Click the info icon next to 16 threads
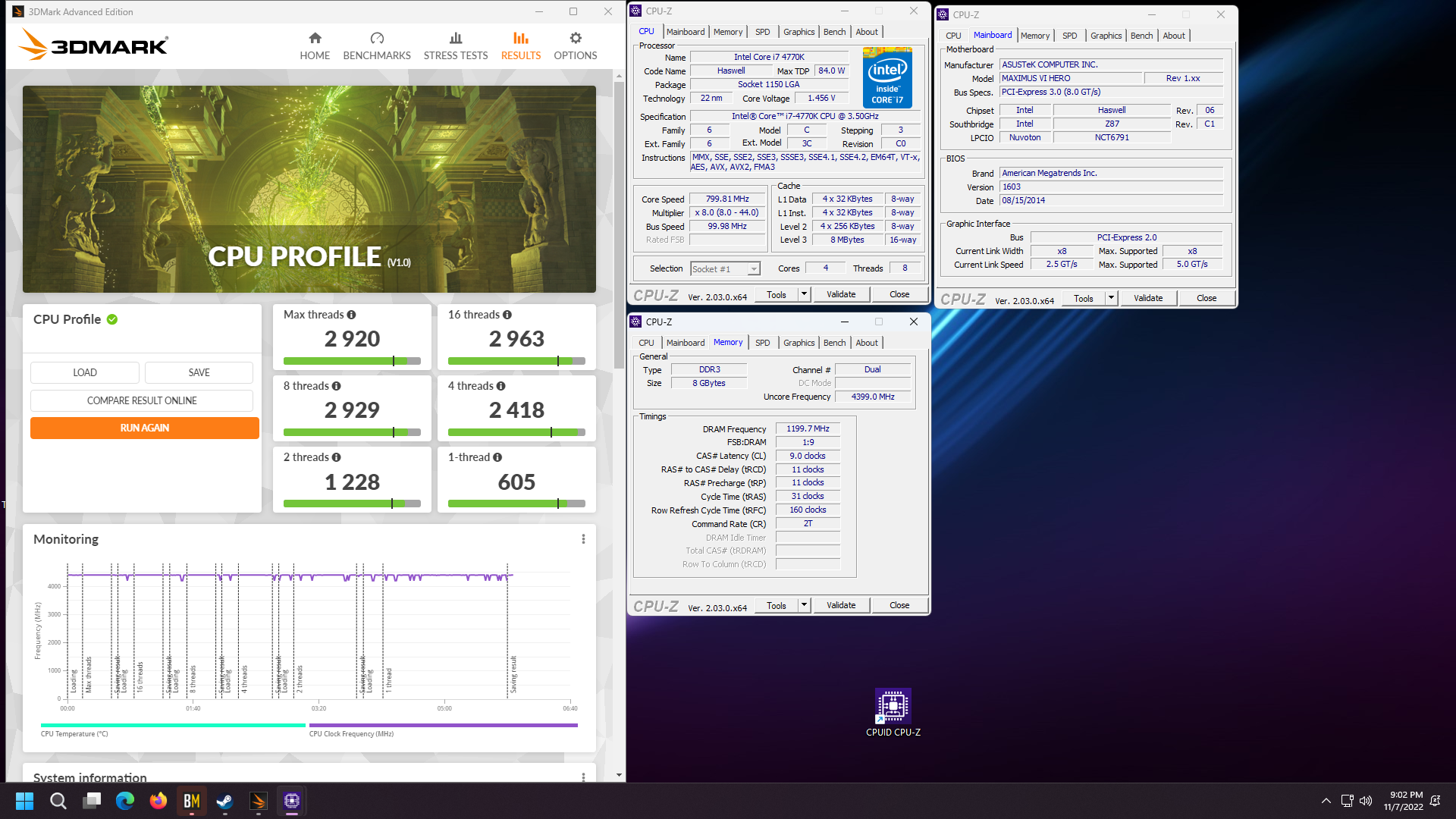The width and height of the screenshot is (1456, 819). click(x=507, y=315)
